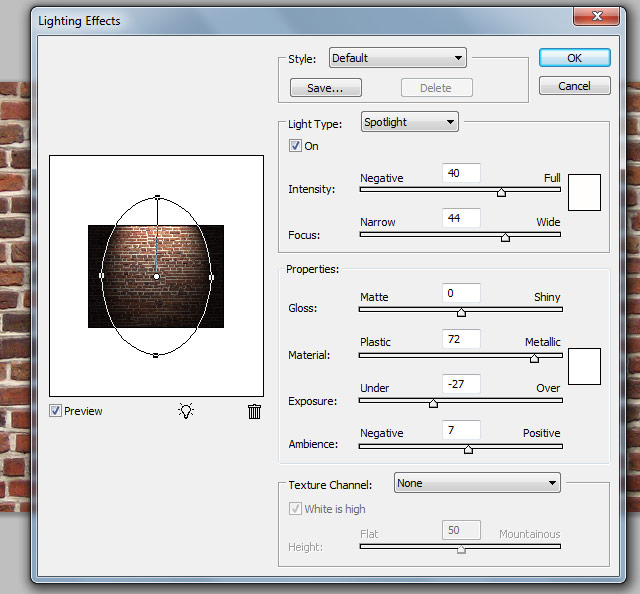
Task: Click the Ambience slider handle
Action: click(x=468, y=449)
